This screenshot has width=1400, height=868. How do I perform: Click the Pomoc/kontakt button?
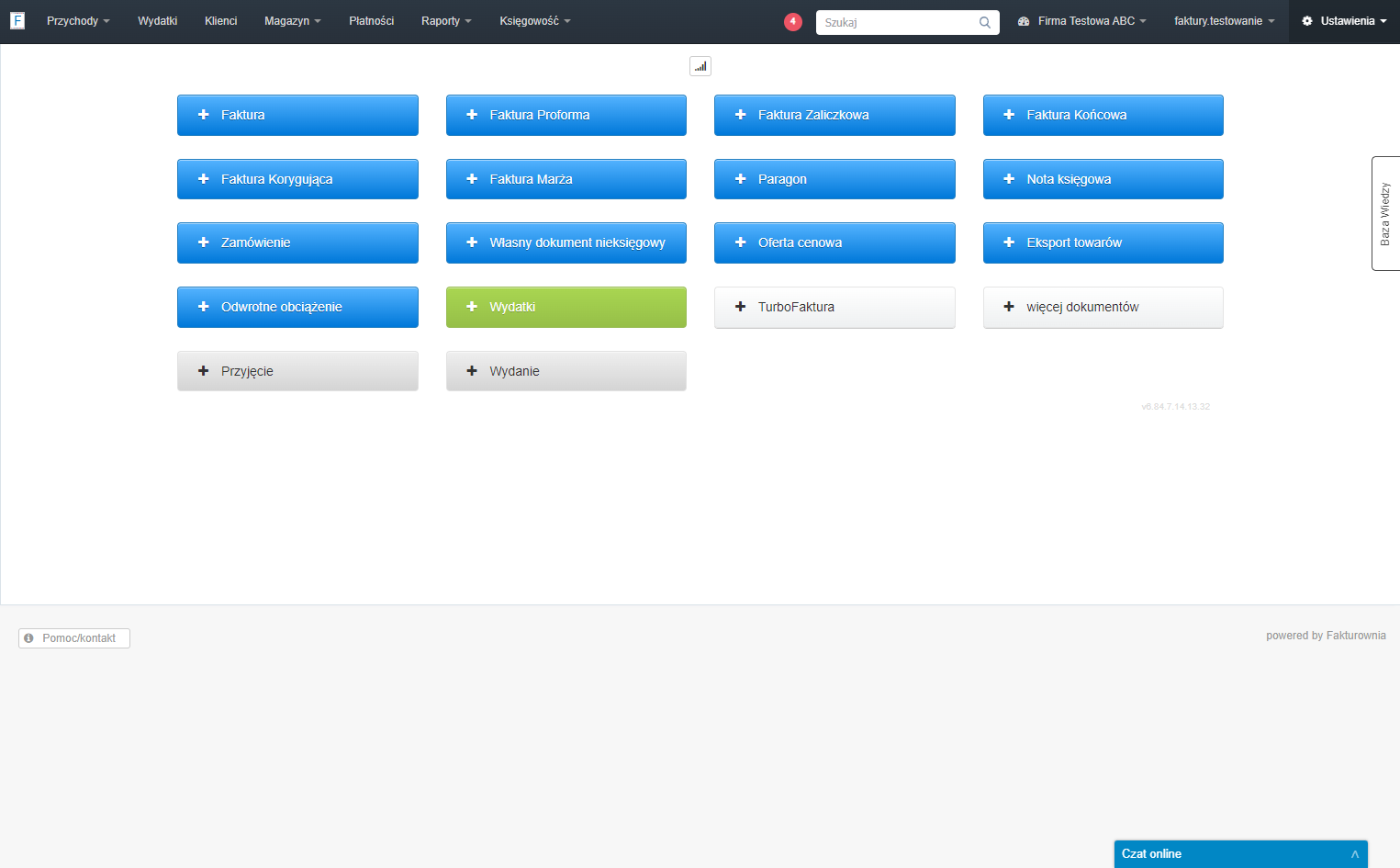(74, 638)
